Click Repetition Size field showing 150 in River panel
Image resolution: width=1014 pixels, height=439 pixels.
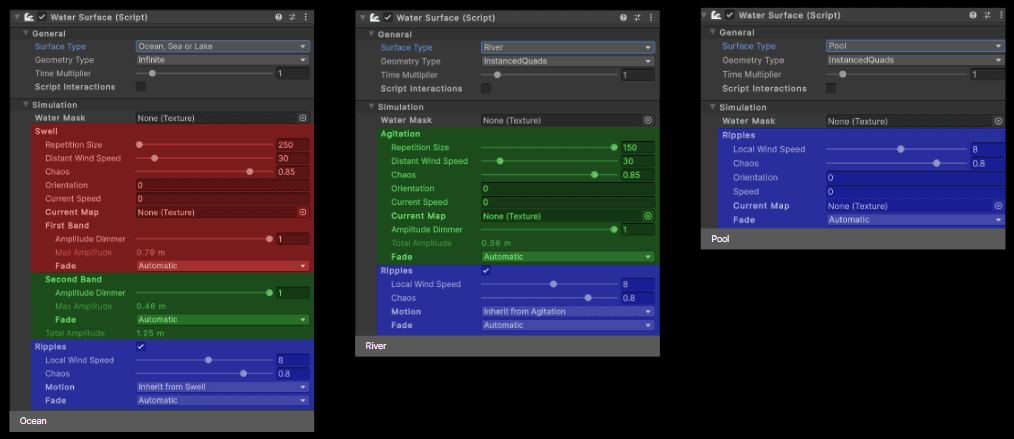point(638,147)
